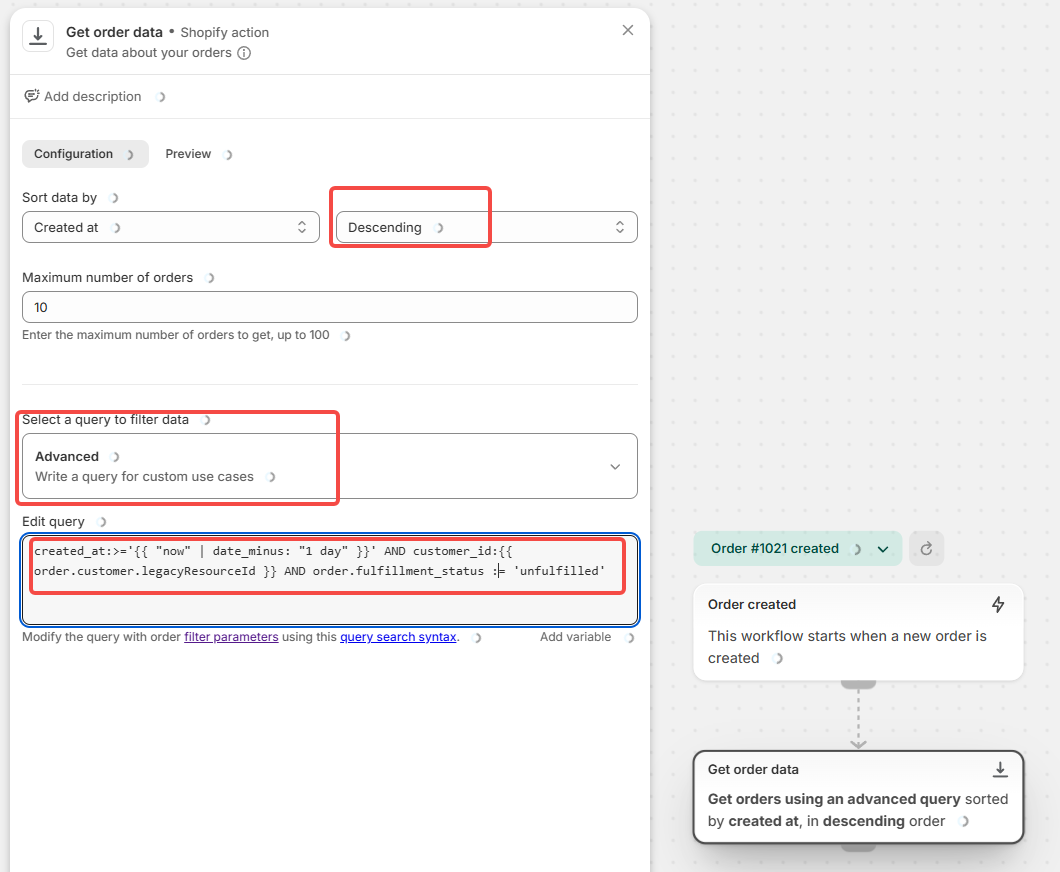Click the info icon beside 'Get data about your orders'
This screenshot has width=1060, height=872.
[244, 53]
